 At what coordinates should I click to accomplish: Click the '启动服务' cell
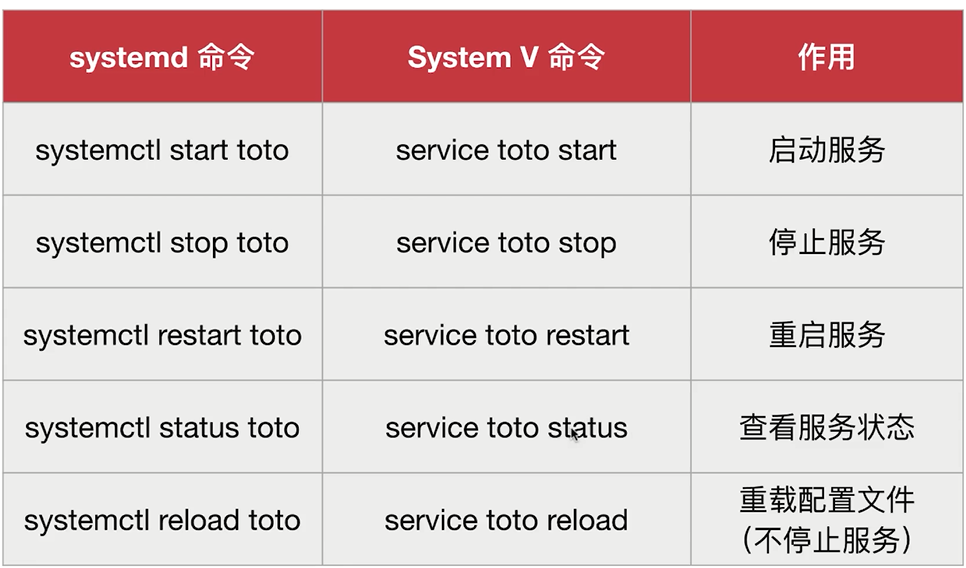click(x=827, y=150)
